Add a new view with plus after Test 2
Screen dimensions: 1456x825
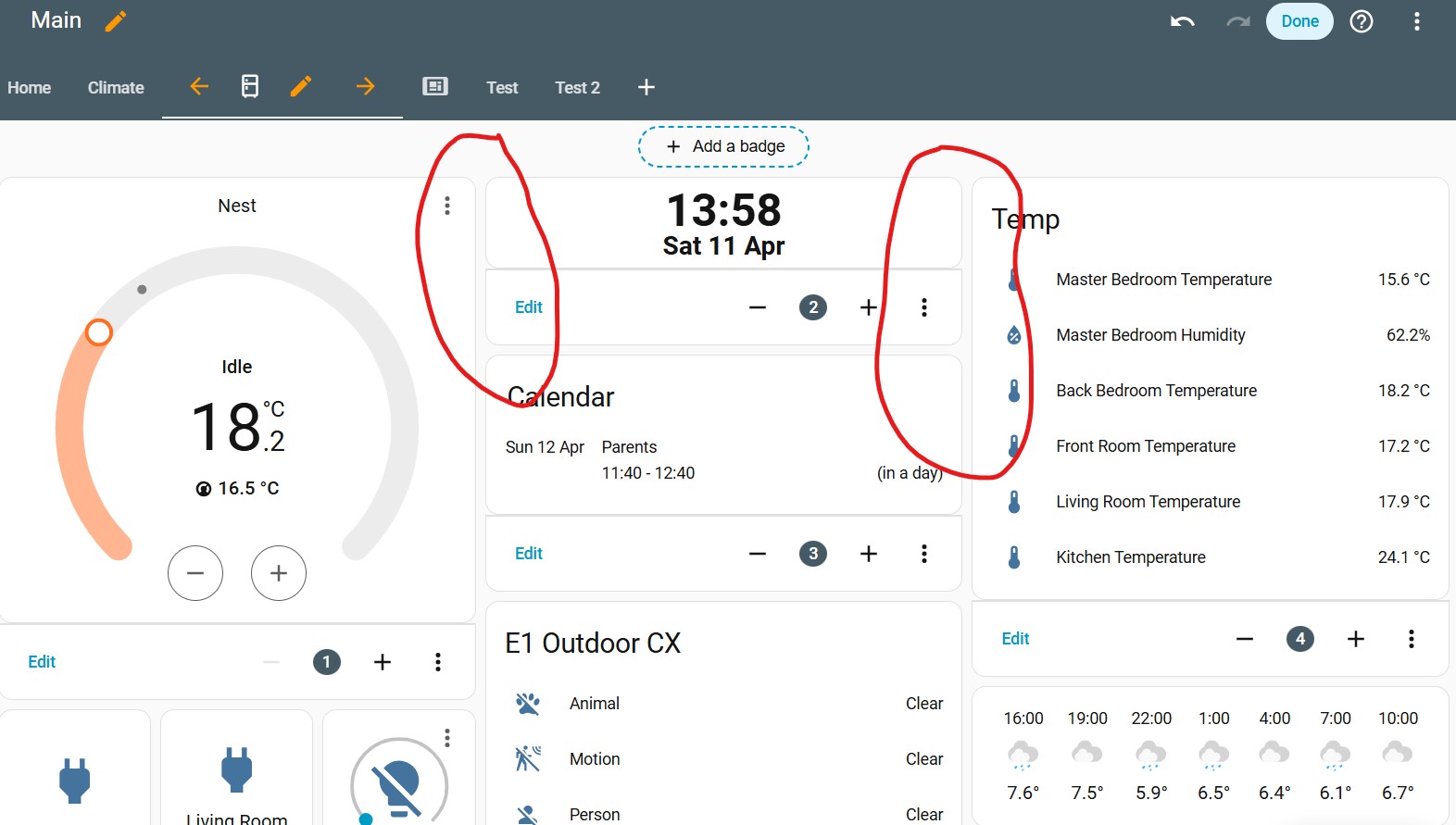646,87
